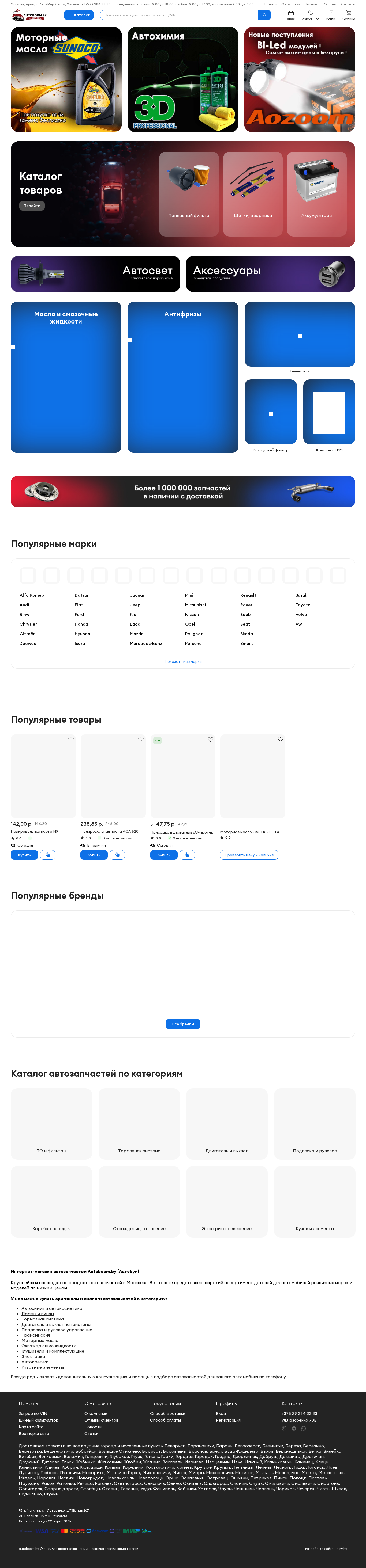This screenshot has width=366, height=1568.
Task: Open WhatsApp icon in footer contacts
Action: (x=303, y=1428)
